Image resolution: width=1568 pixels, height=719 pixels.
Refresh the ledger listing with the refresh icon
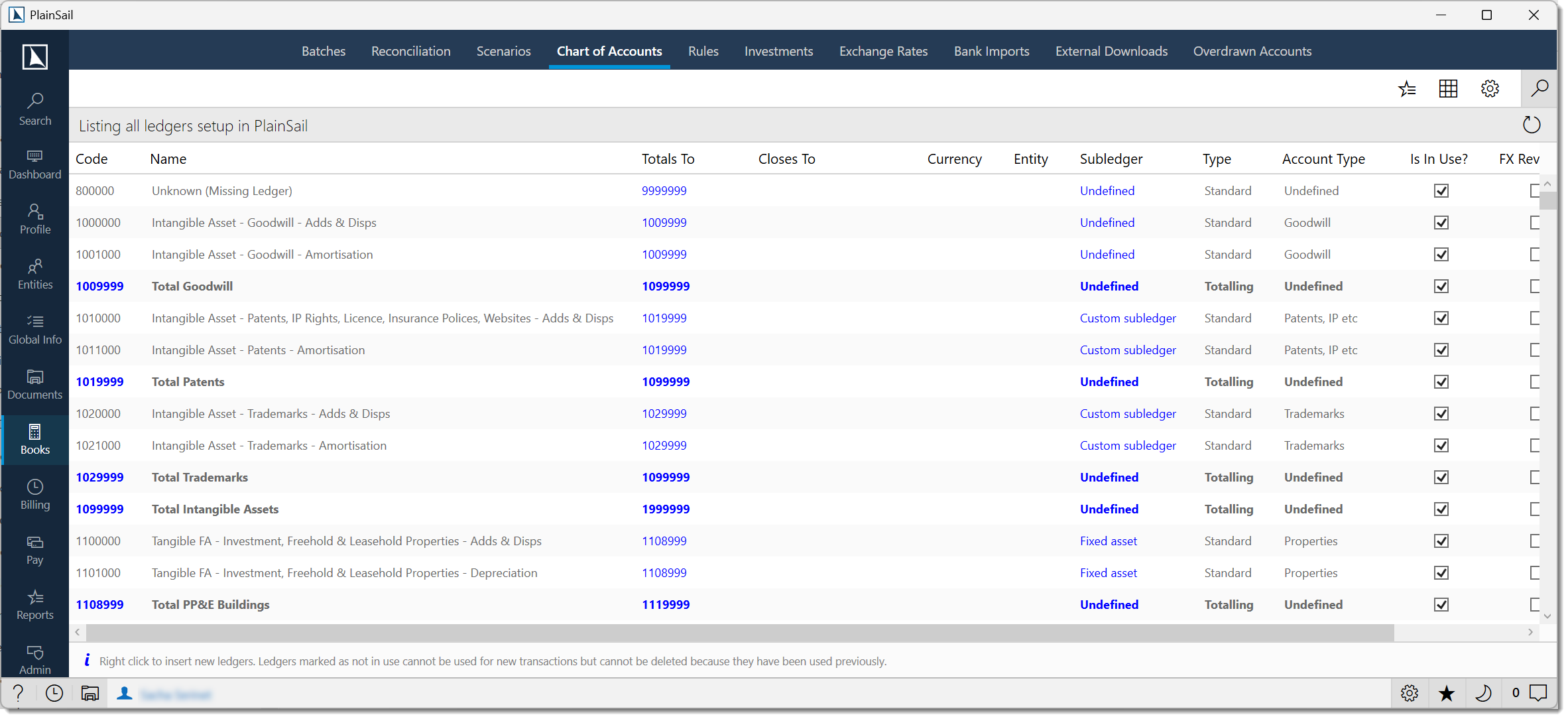(1532, 125)
